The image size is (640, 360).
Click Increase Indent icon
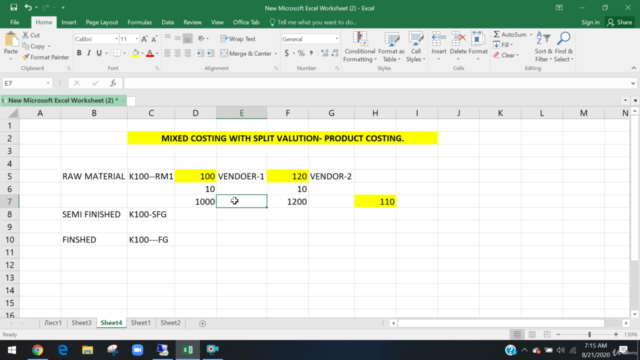210,53
